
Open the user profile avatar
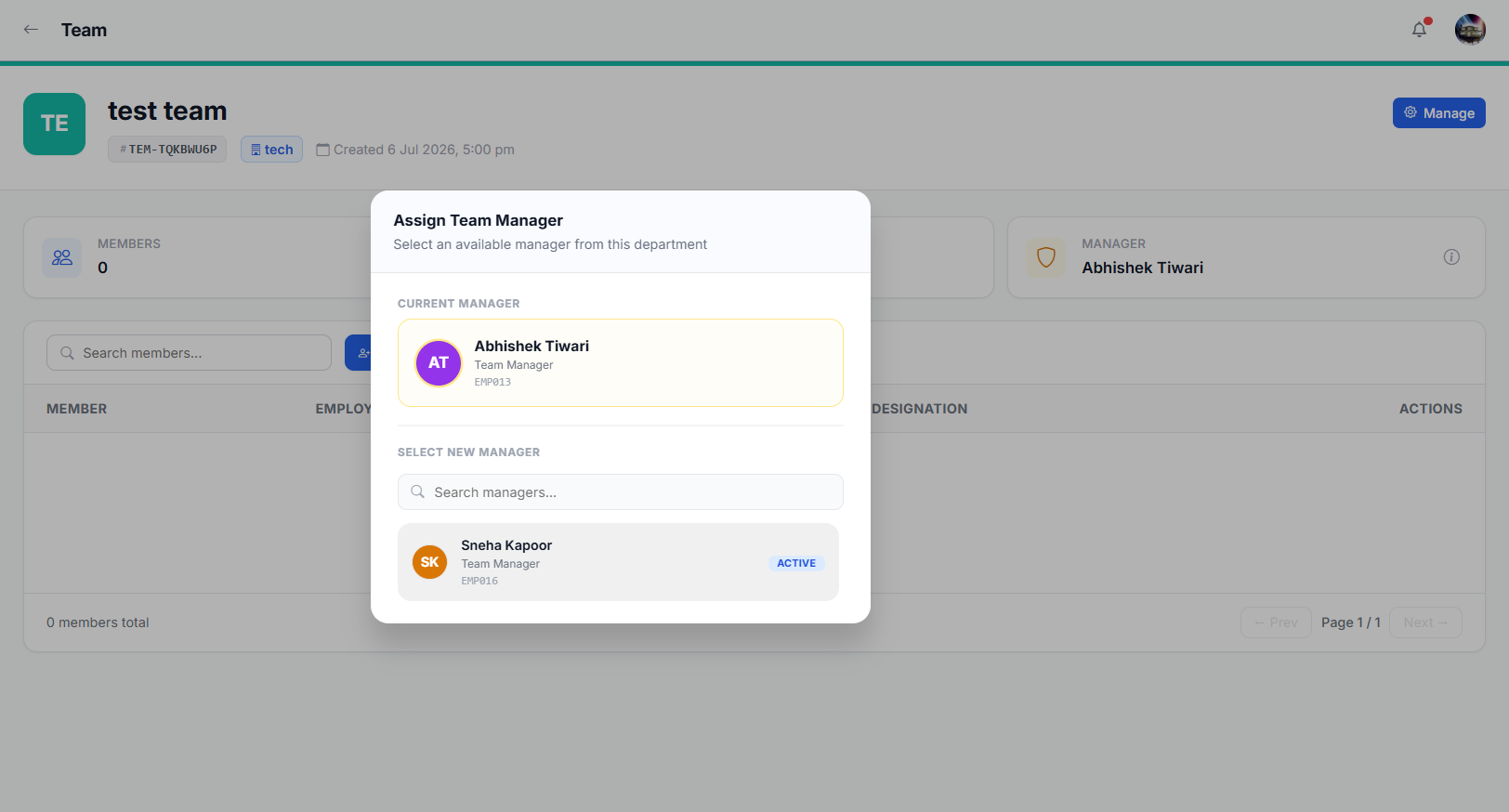(x=1470, y=30)
